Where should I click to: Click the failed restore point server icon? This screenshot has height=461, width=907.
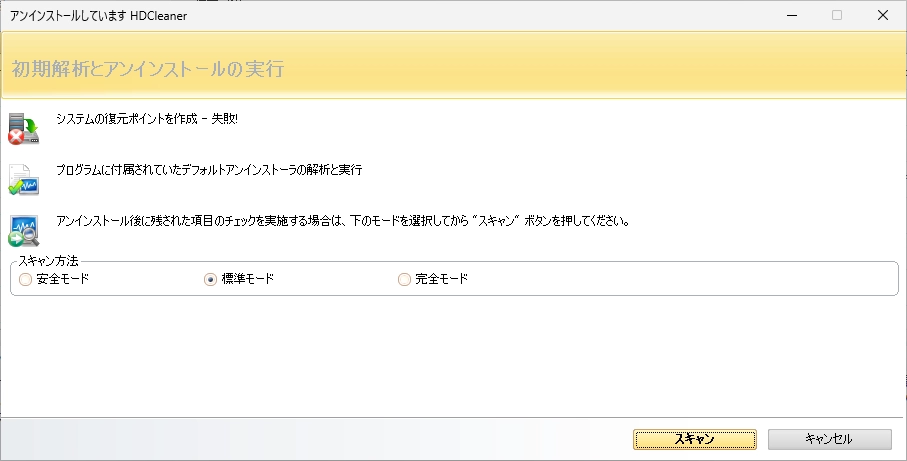(23, 128)
